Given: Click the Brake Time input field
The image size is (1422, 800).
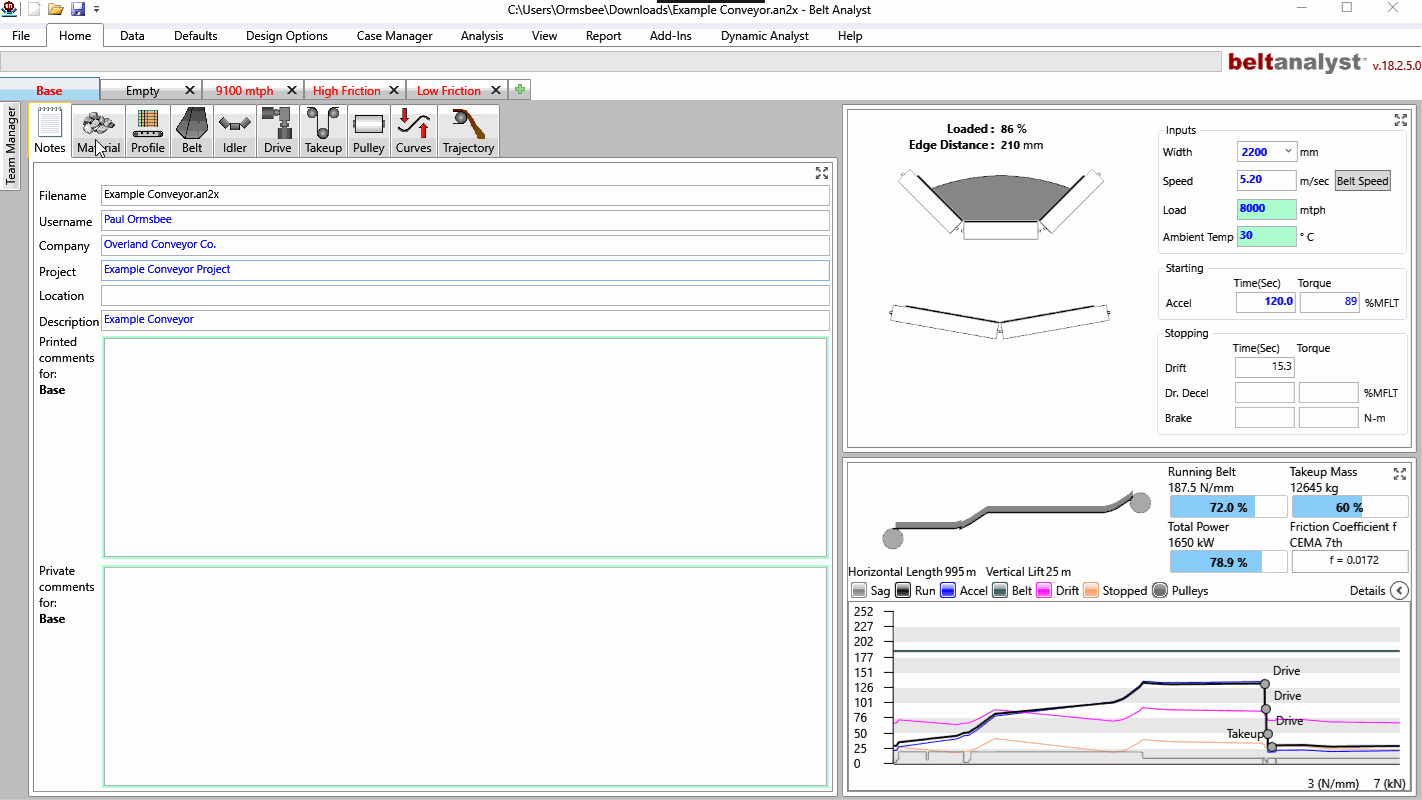Looking at the screenshot, I should click(1265, 418).
